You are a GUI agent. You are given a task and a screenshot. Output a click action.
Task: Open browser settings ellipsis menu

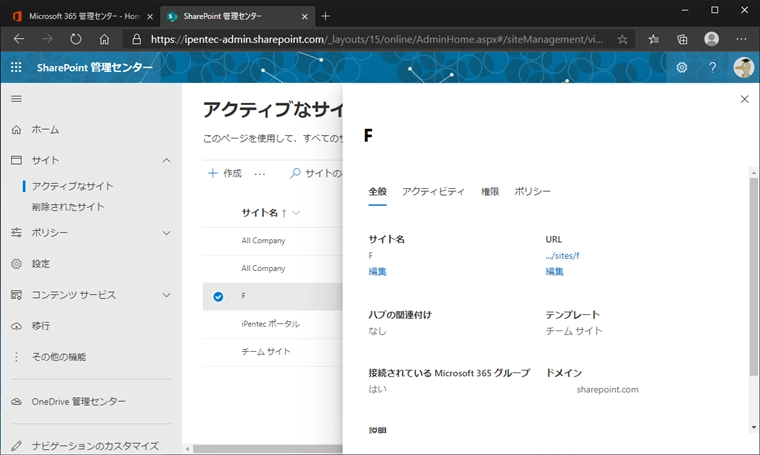click(741, 39)
